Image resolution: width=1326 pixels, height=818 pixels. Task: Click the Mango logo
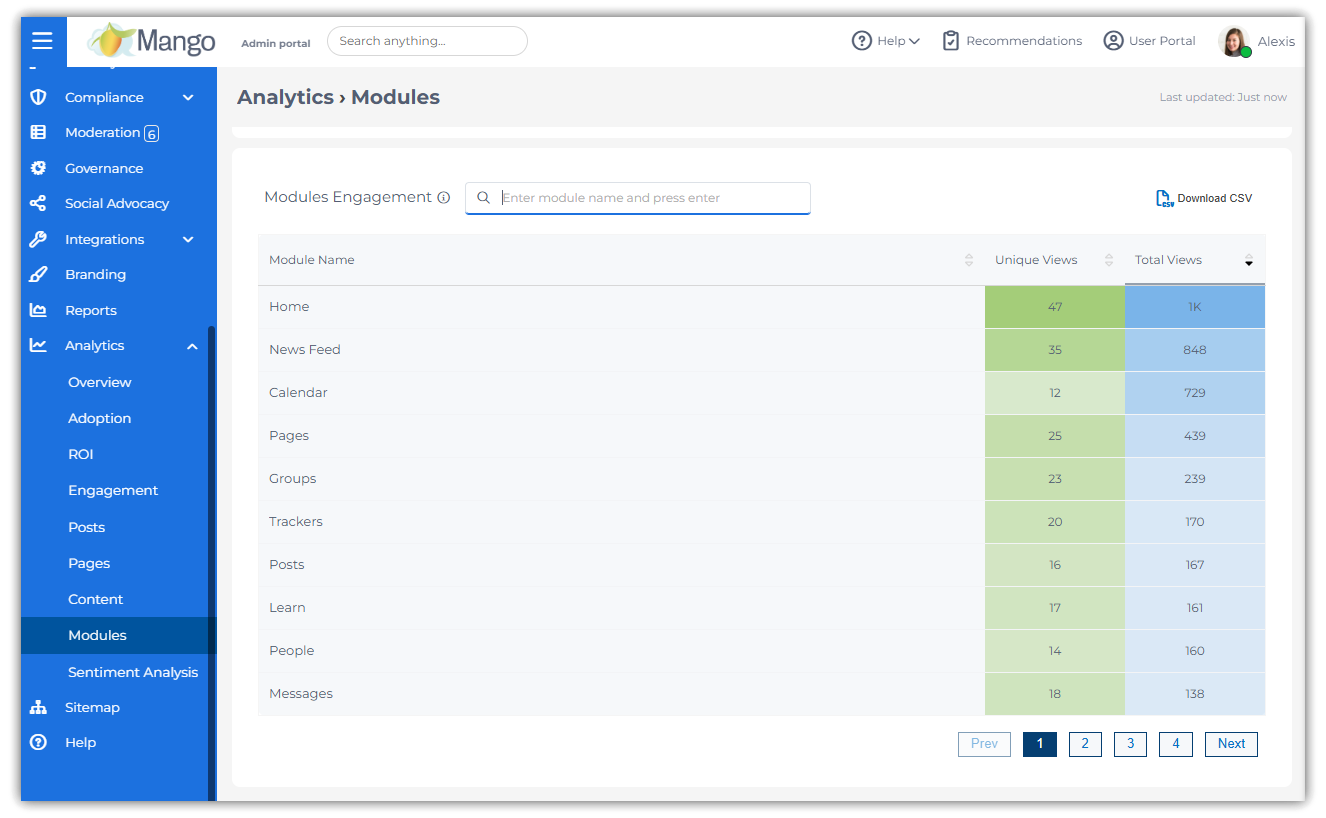pos(152,41)
